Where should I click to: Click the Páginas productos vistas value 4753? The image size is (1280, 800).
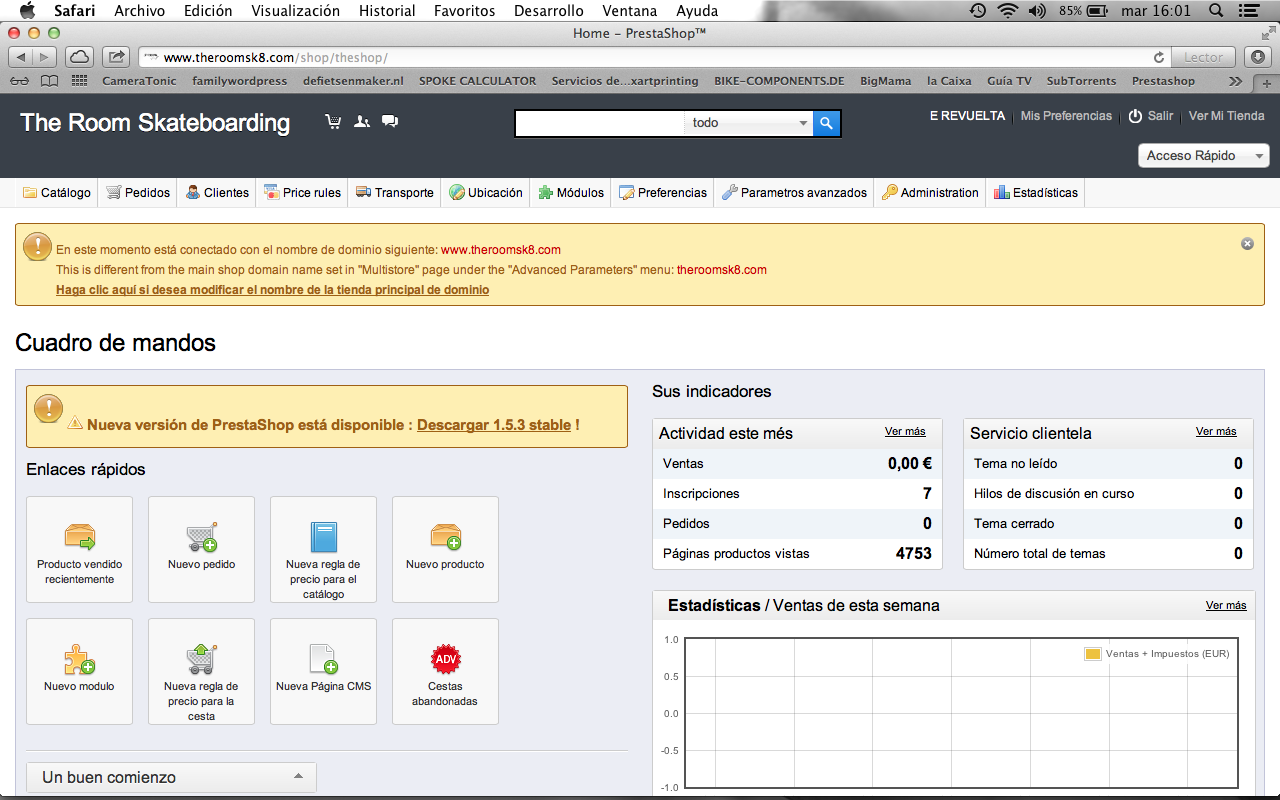tap(914, 553)
